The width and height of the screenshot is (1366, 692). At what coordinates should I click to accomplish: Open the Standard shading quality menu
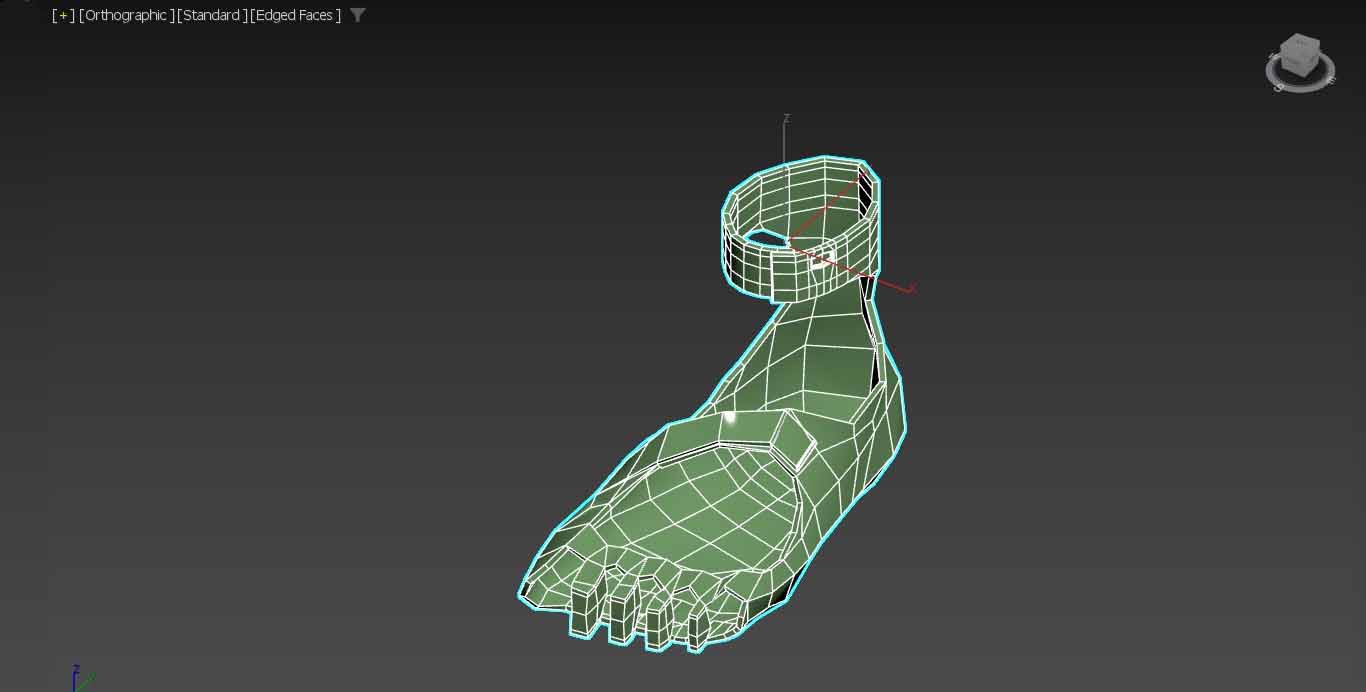coord(212,15)
